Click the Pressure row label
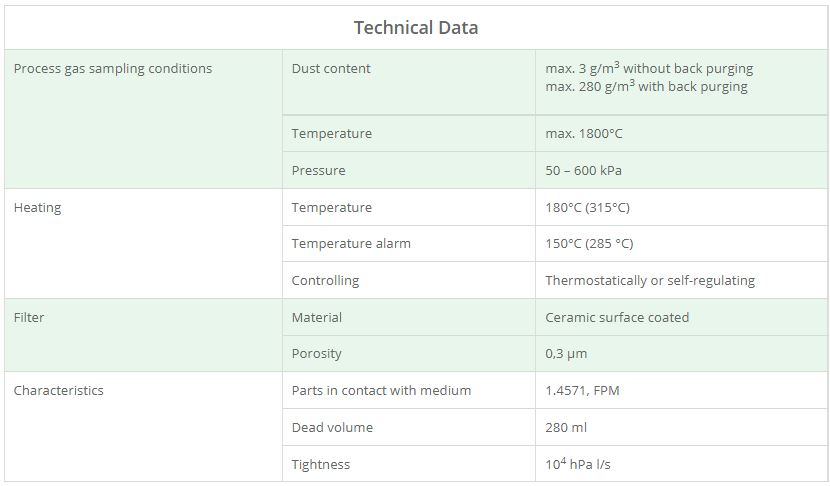The width and height of the screenshot is (830, 486). pos(318,171)
